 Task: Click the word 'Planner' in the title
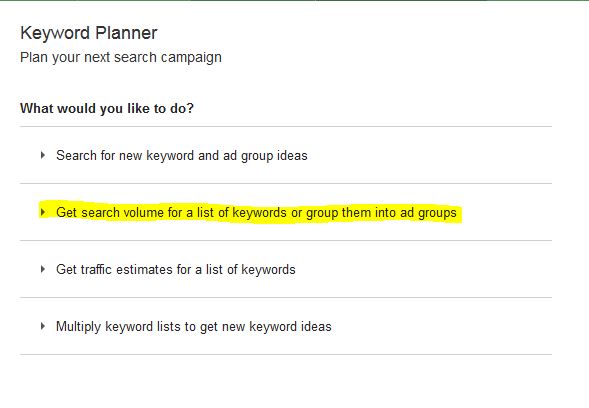click(126, 33)
